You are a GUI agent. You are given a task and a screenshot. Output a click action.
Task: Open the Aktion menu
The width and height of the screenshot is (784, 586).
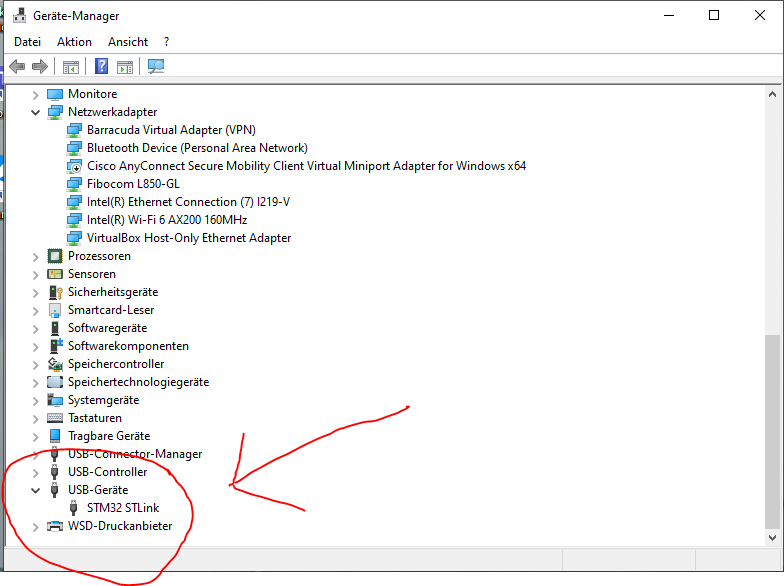[x=74, y=42]
